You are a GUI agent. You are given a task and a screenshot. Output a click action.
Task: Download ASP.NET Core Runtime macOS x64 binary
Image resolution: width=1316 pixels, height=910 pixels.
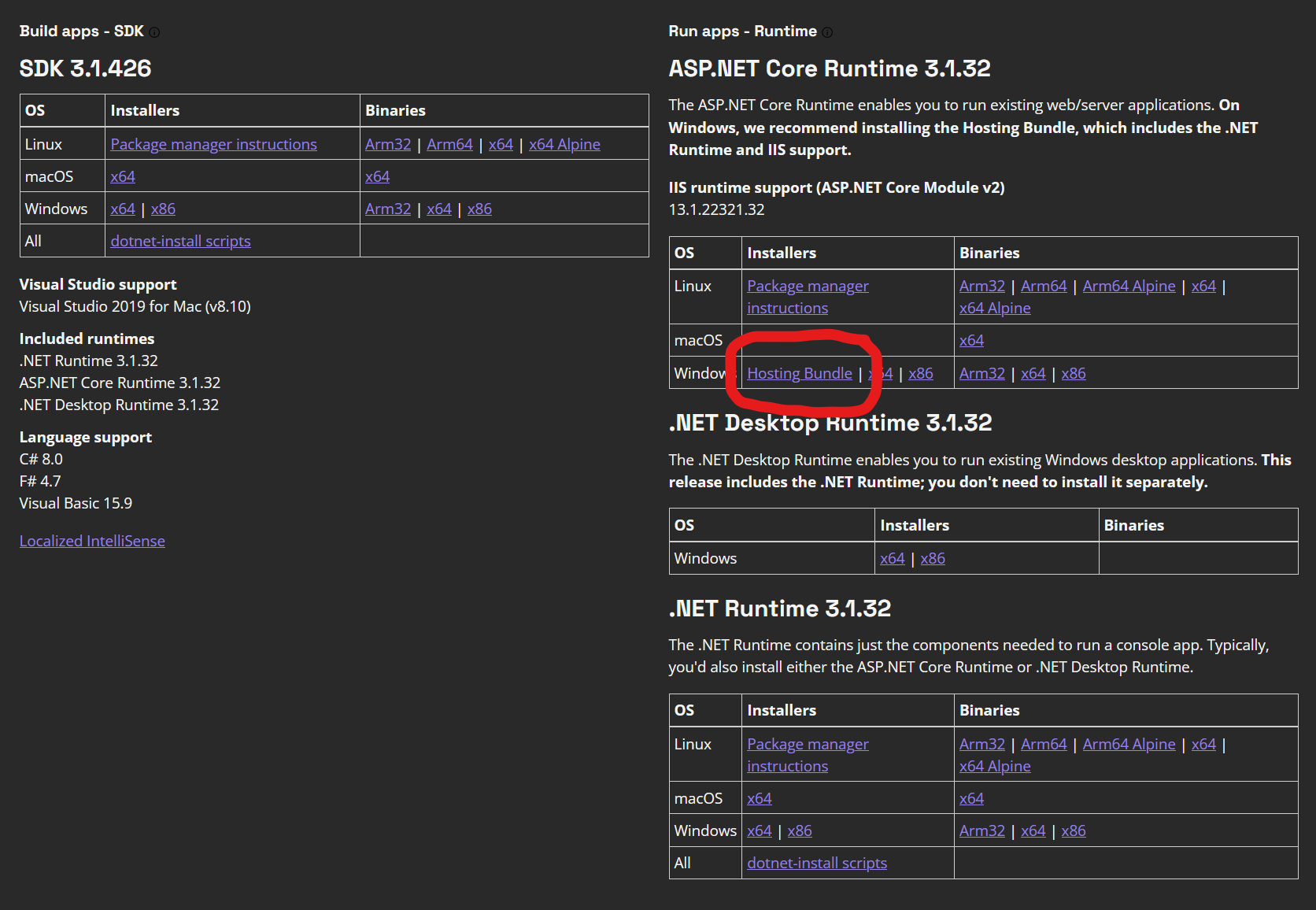tap(971, 341)
